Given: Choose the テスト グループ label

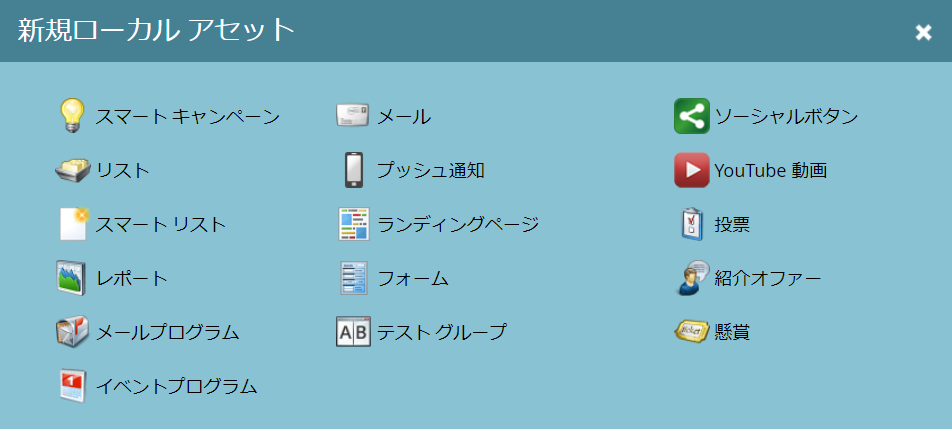Looking at the screenshot, I should point(441,332).
